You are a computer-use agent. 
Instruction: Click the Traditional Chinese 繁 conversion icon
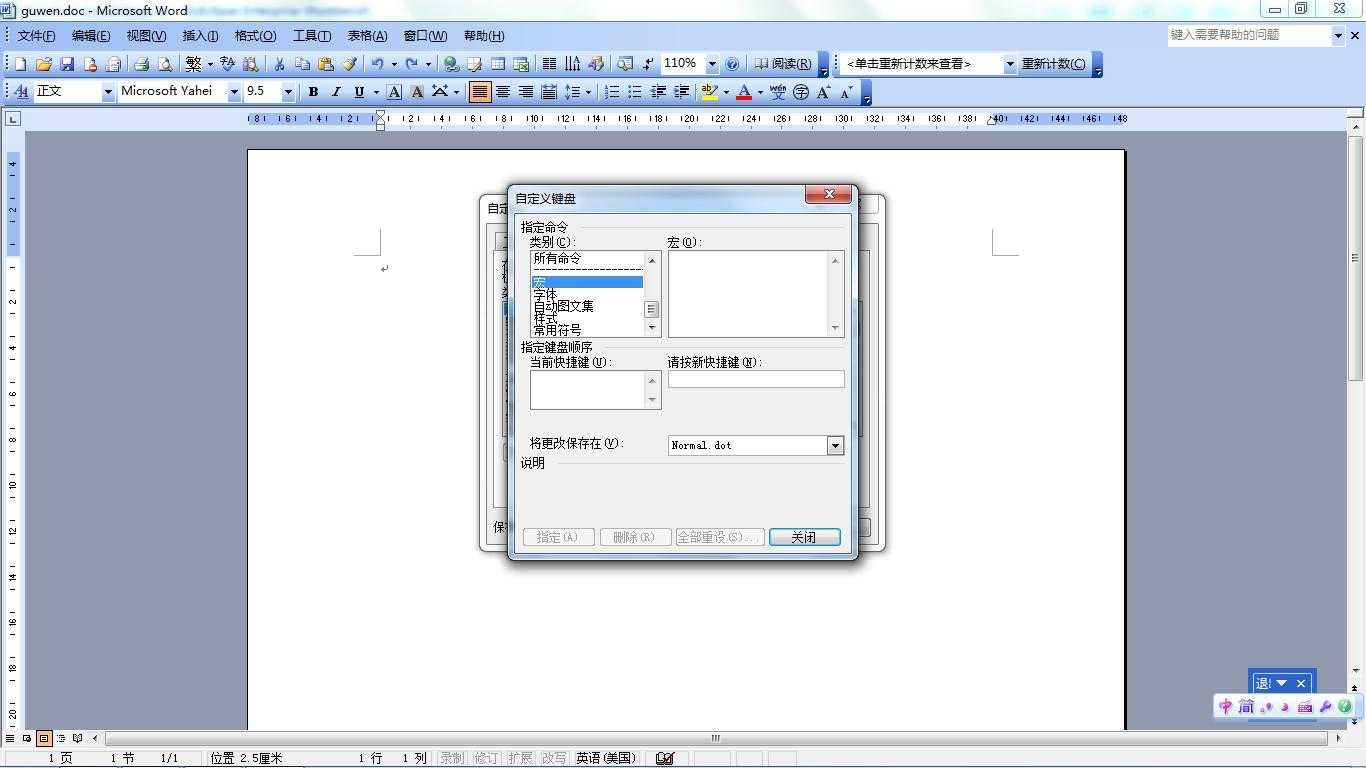tap(193, 64)
